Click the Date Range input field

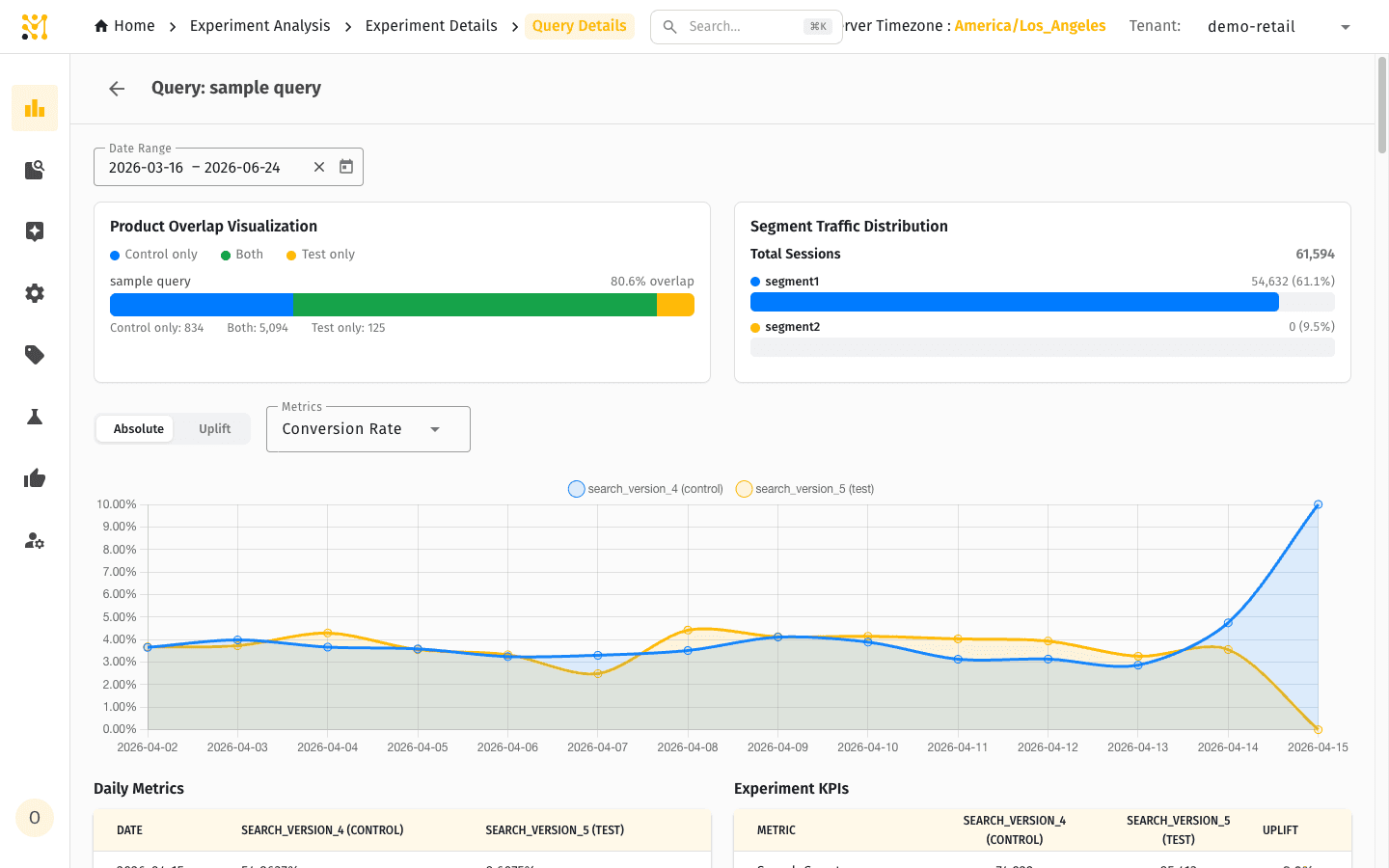pos(229,167)
